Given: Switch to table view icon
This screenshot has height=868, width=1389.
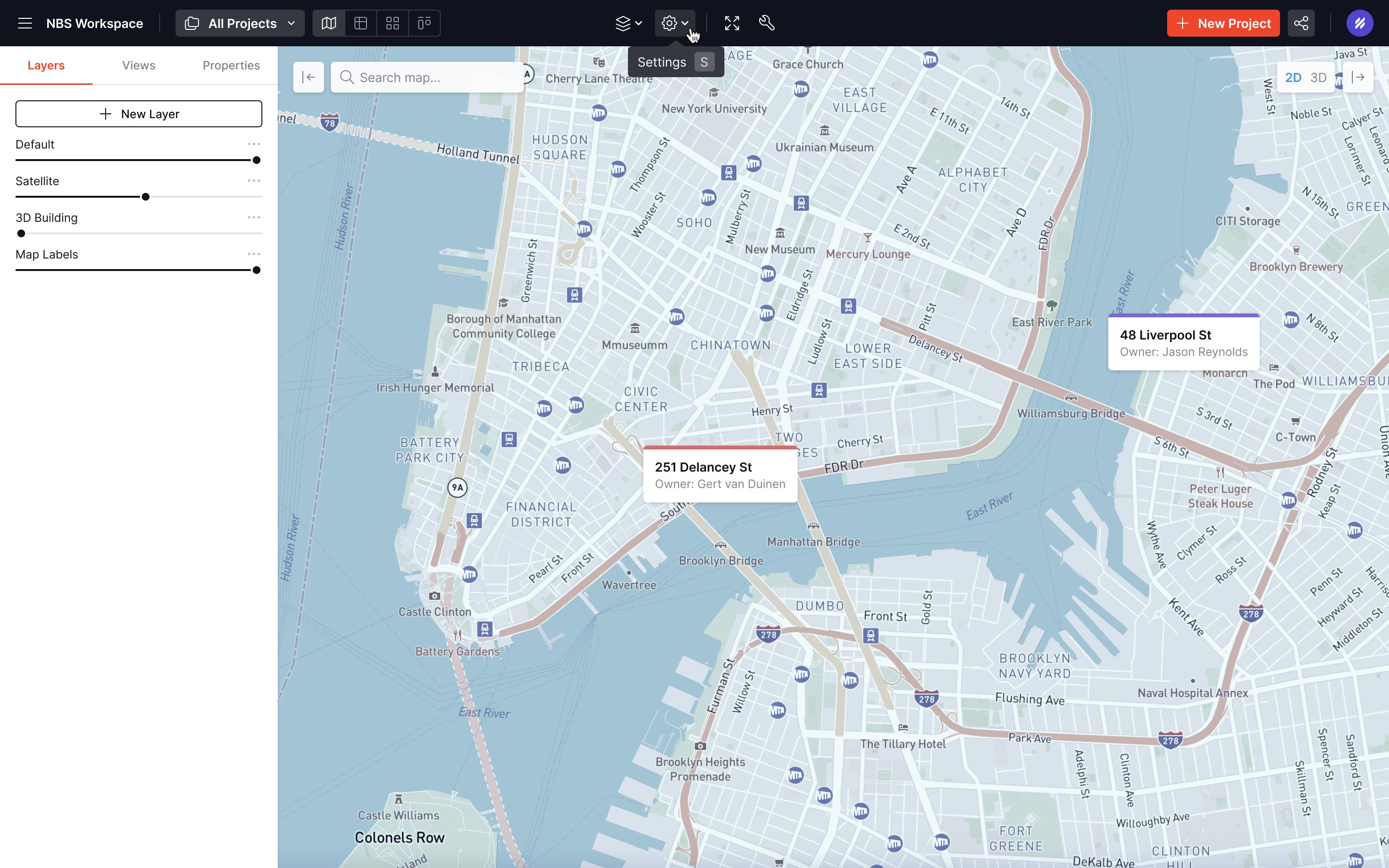Looking at the screenshot, I should click(x=360, y=23).
